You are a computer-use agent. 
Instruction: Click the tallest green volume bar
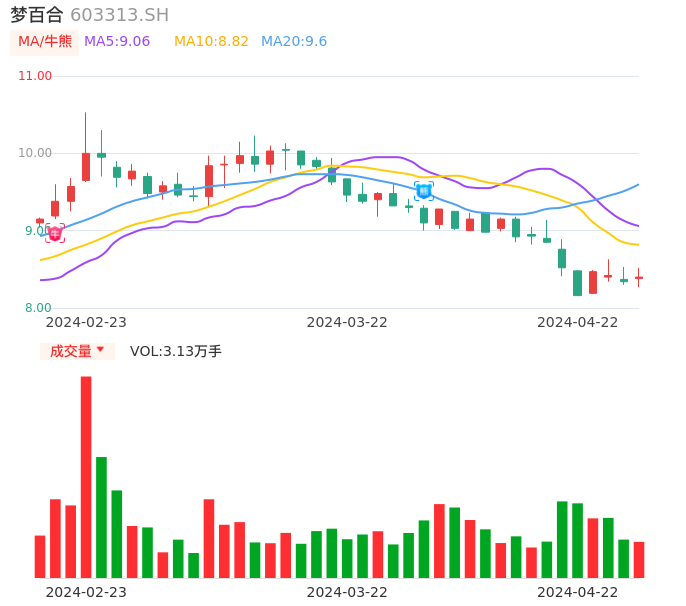101,516
